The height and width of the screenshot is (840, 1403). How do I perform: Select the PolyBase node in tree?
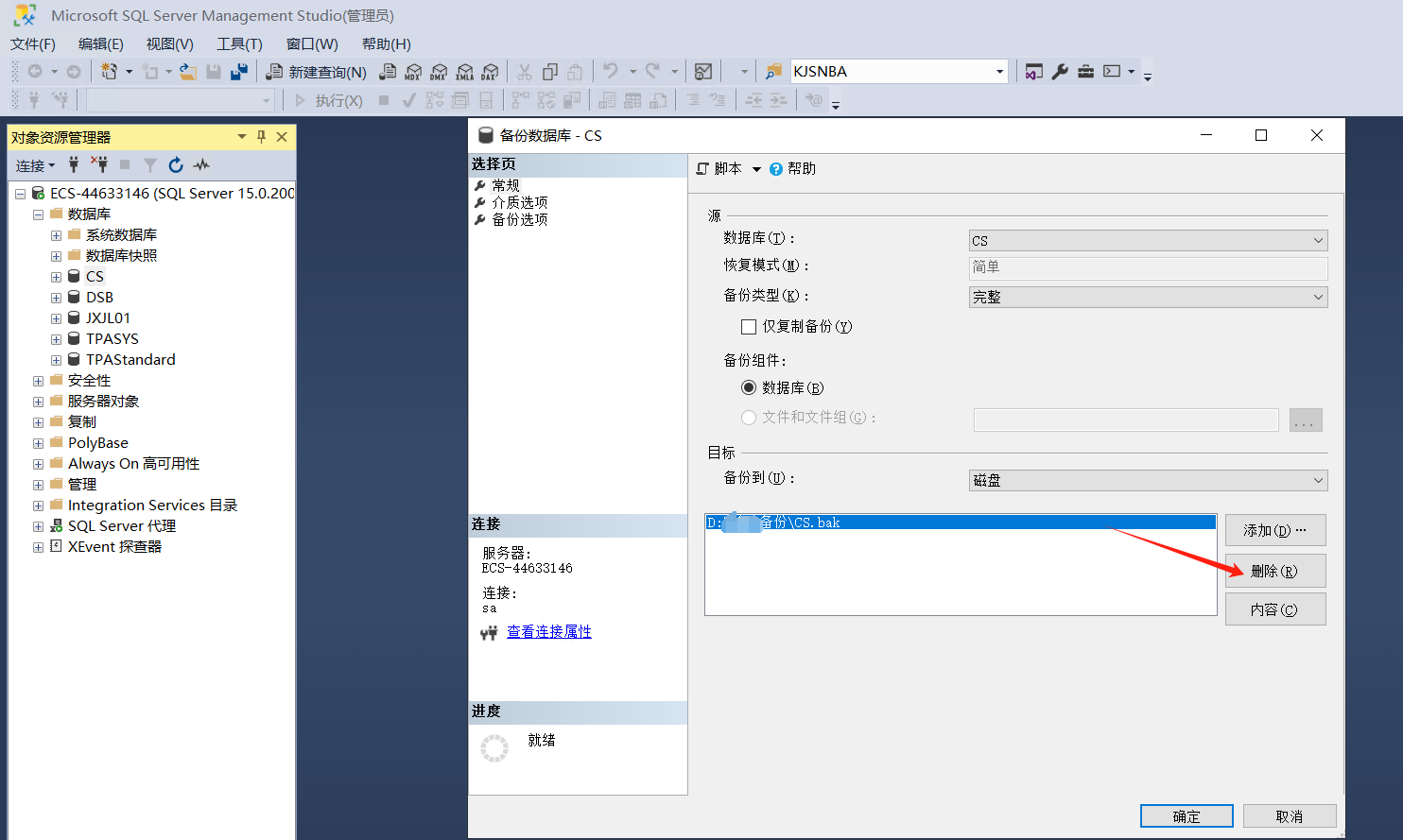[97, 443]
